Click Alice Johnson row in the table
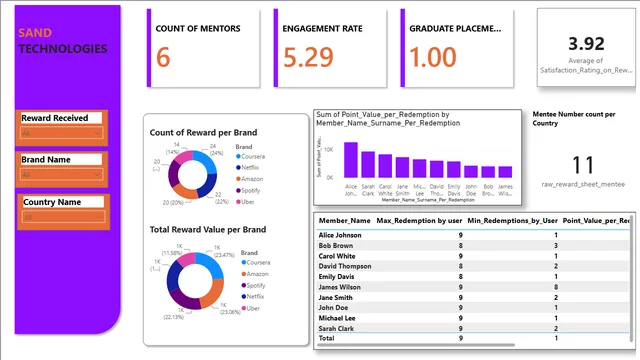640x360 pixels. pyautogui.click(x=473, y=235)
